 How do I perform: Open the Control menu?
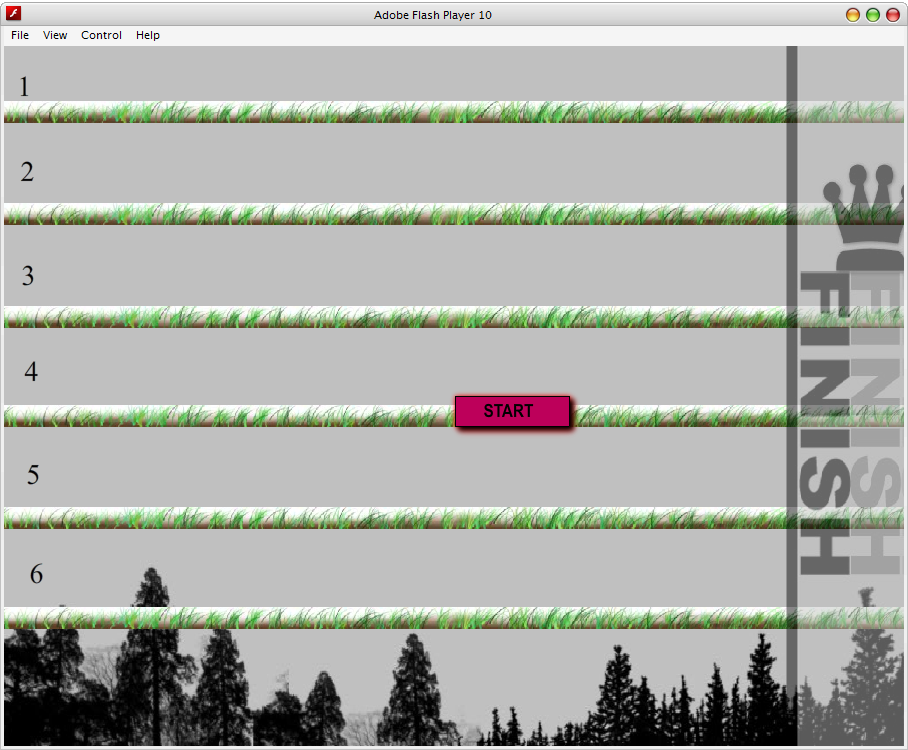pyautogui.click(x=101, y=35)
